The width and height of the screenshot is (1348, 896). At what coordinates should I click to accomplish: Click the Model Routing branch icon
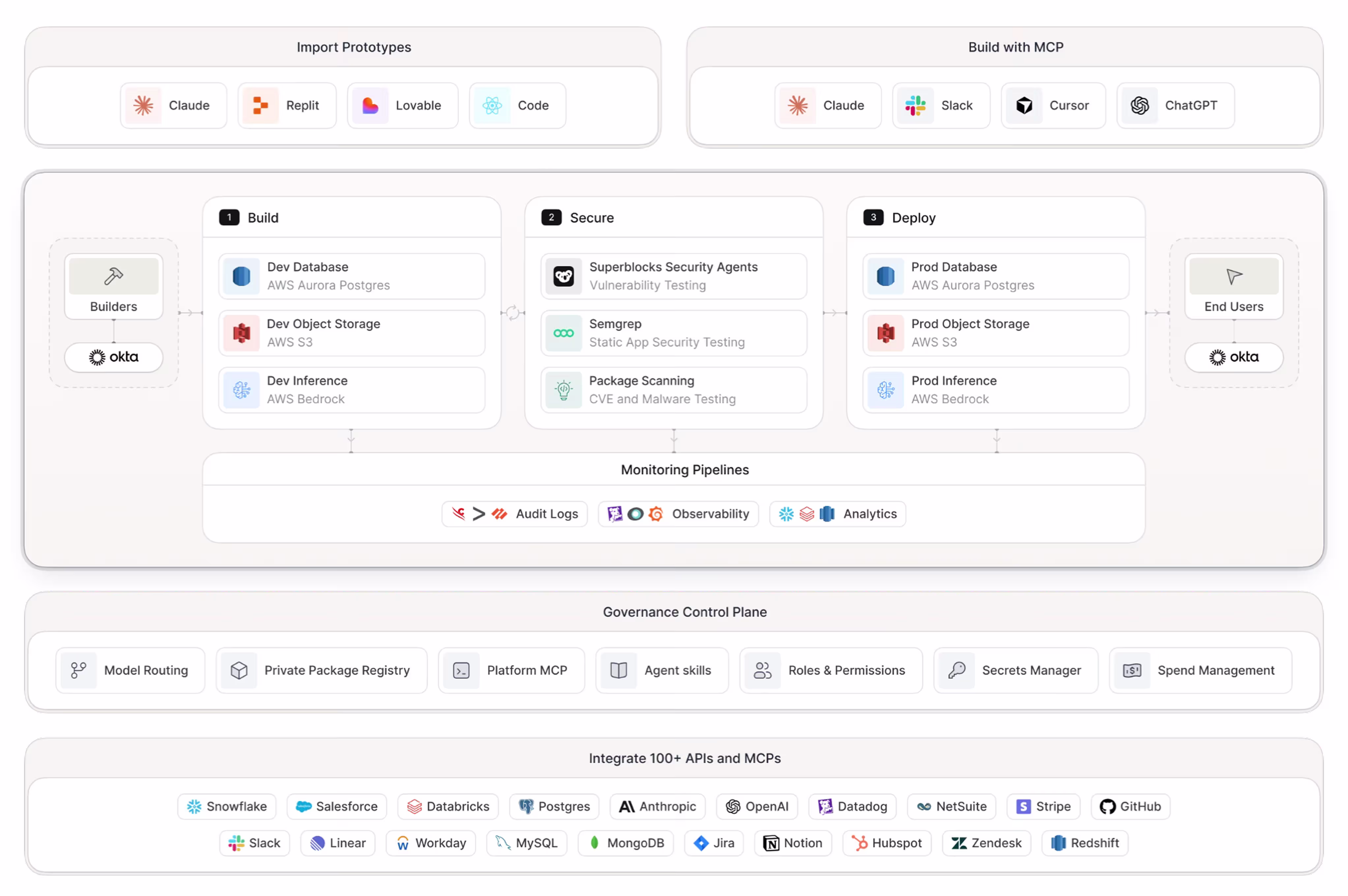click(78, 670)
